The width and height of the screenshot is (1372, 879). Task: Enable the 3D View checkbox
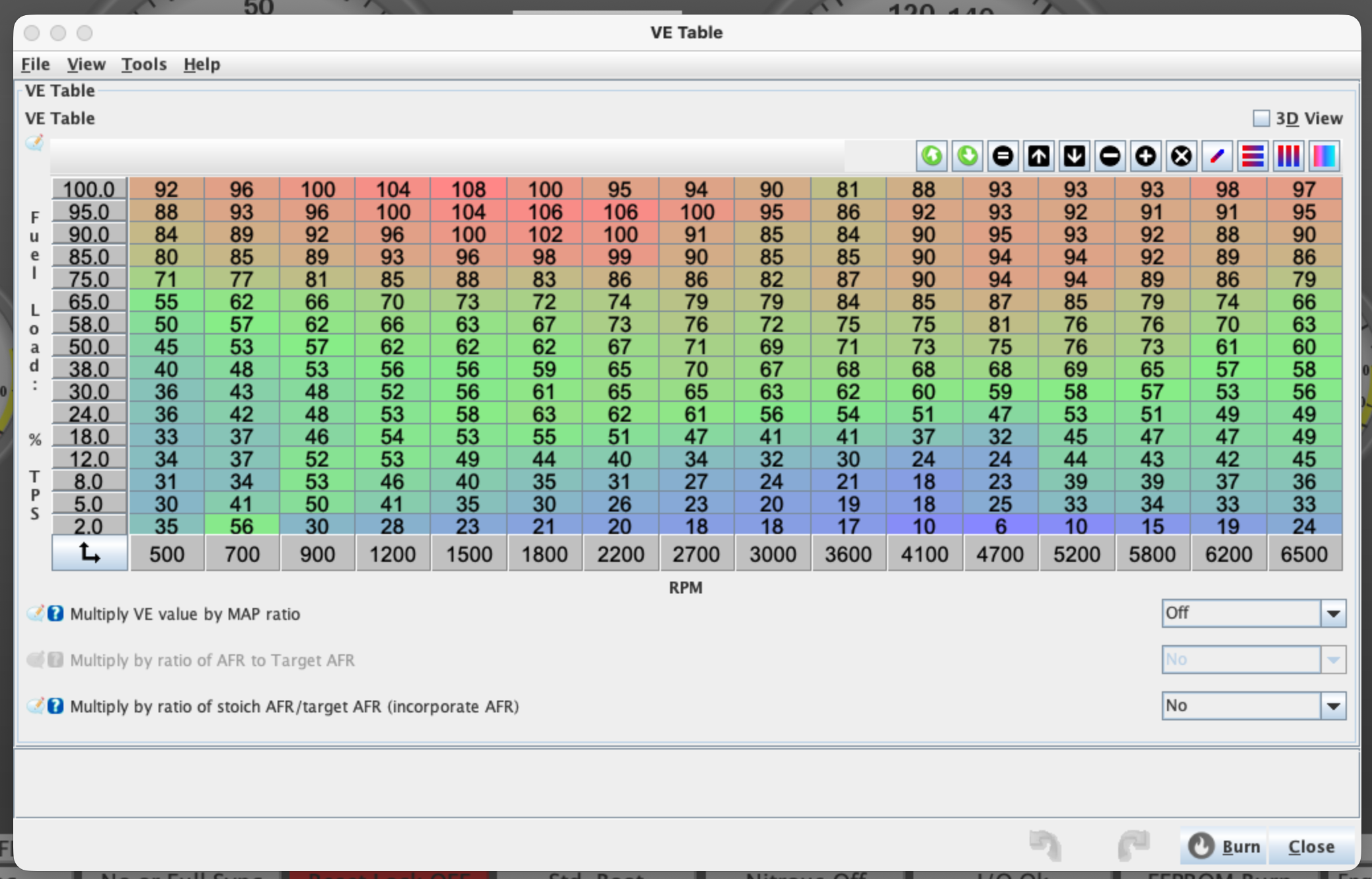coord(1261,118)
